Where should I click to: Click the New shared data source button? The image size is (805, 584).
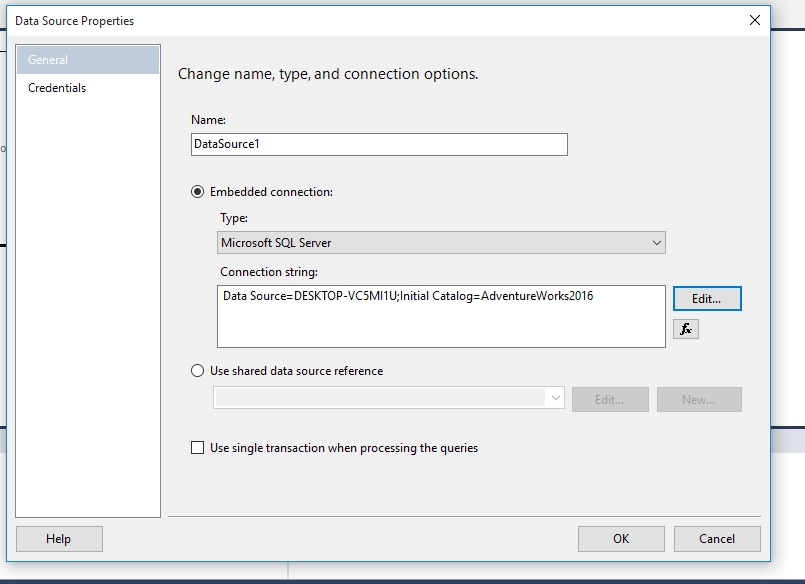point(699,398)
